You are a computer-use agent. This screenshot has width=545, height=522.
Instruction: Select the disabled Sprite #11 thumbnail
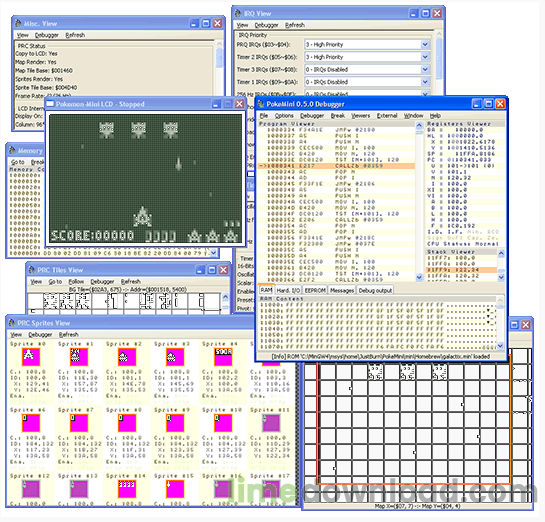tap(271, 423)
